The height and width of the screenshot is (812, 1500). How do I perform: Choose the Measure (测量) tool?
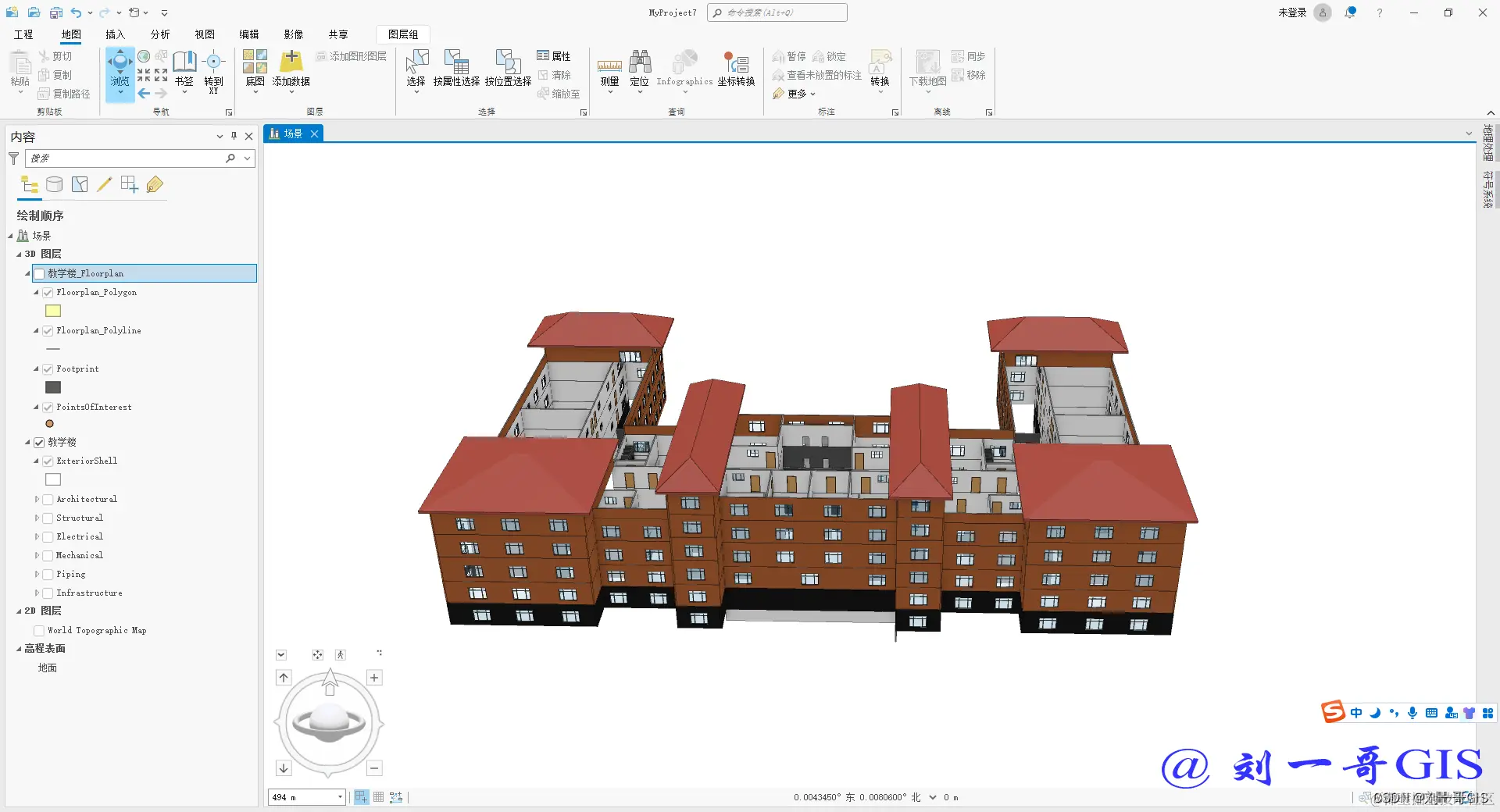(x=609, y=70)
